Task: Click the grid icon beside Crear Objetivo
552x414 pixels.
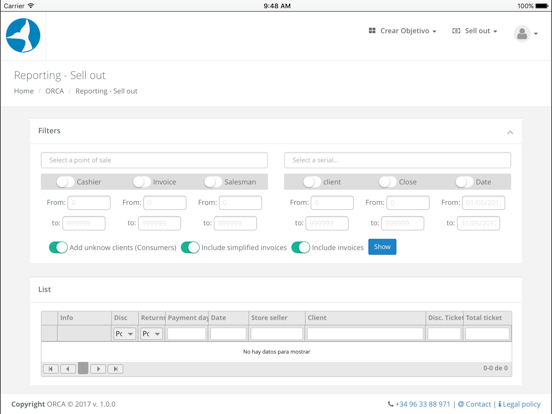Action: coord(372,31)
